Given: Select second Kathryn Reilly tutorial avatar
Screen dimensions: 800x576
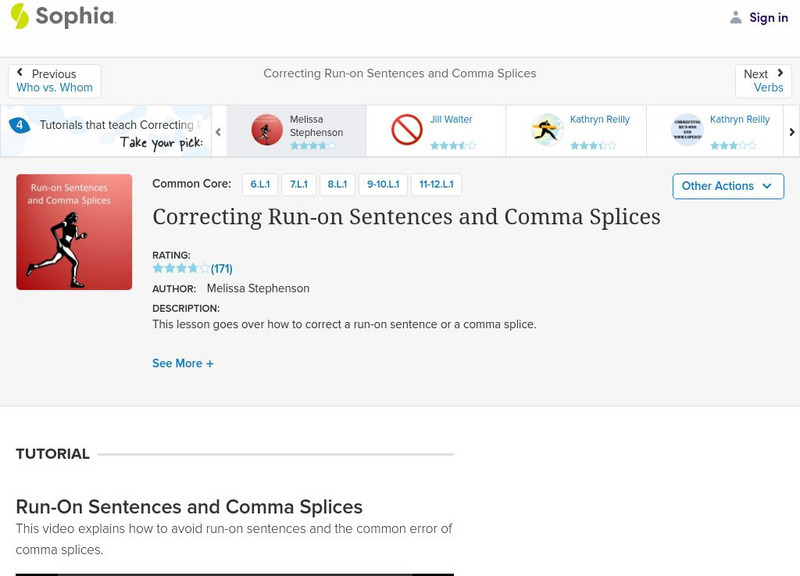Looking at the screenshot, I should [687, 130].
